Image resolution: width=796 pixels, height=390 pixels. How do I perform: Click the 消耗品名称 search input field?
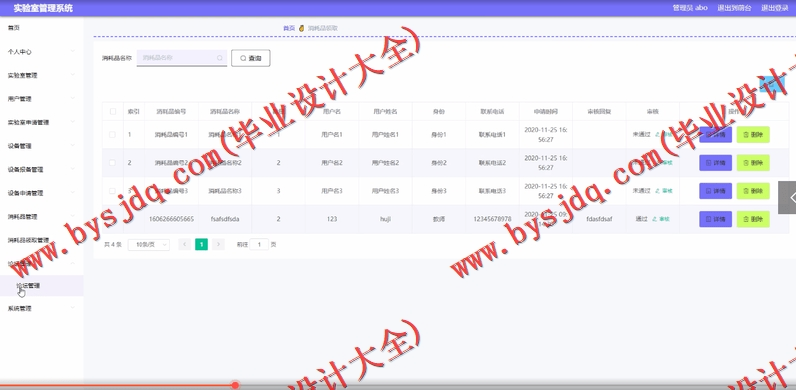point(181,58)
